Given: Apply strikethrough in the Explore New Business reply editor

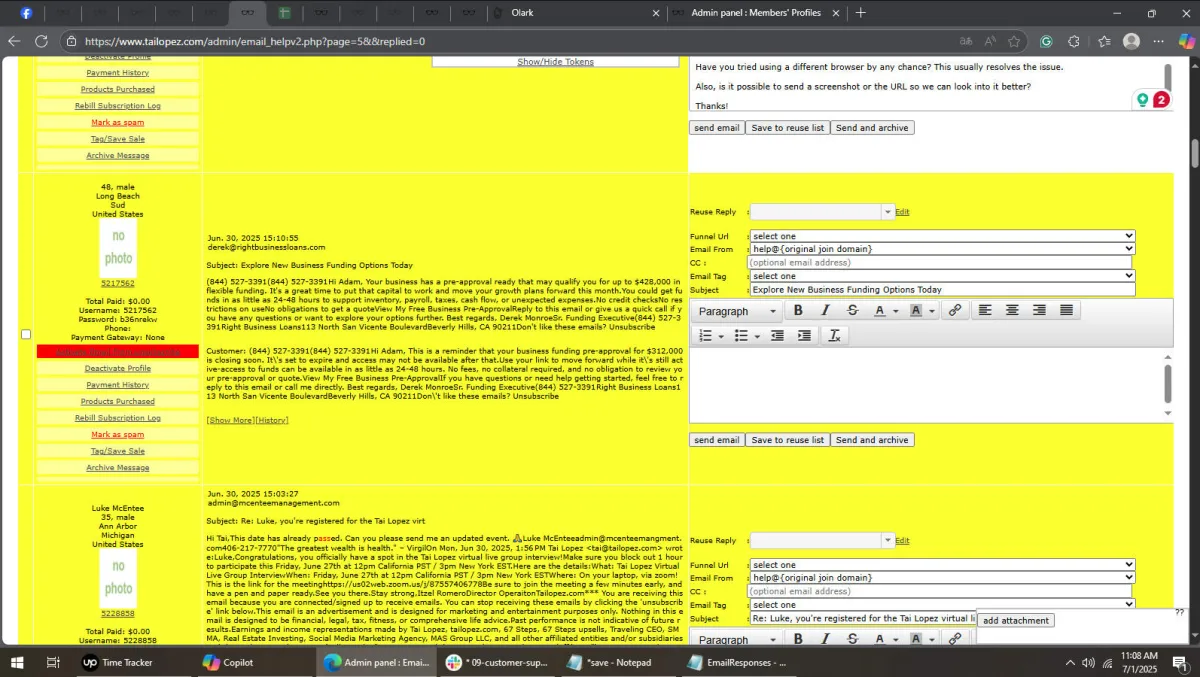Looking at the screenshot, I should click(x=852, y=311).
